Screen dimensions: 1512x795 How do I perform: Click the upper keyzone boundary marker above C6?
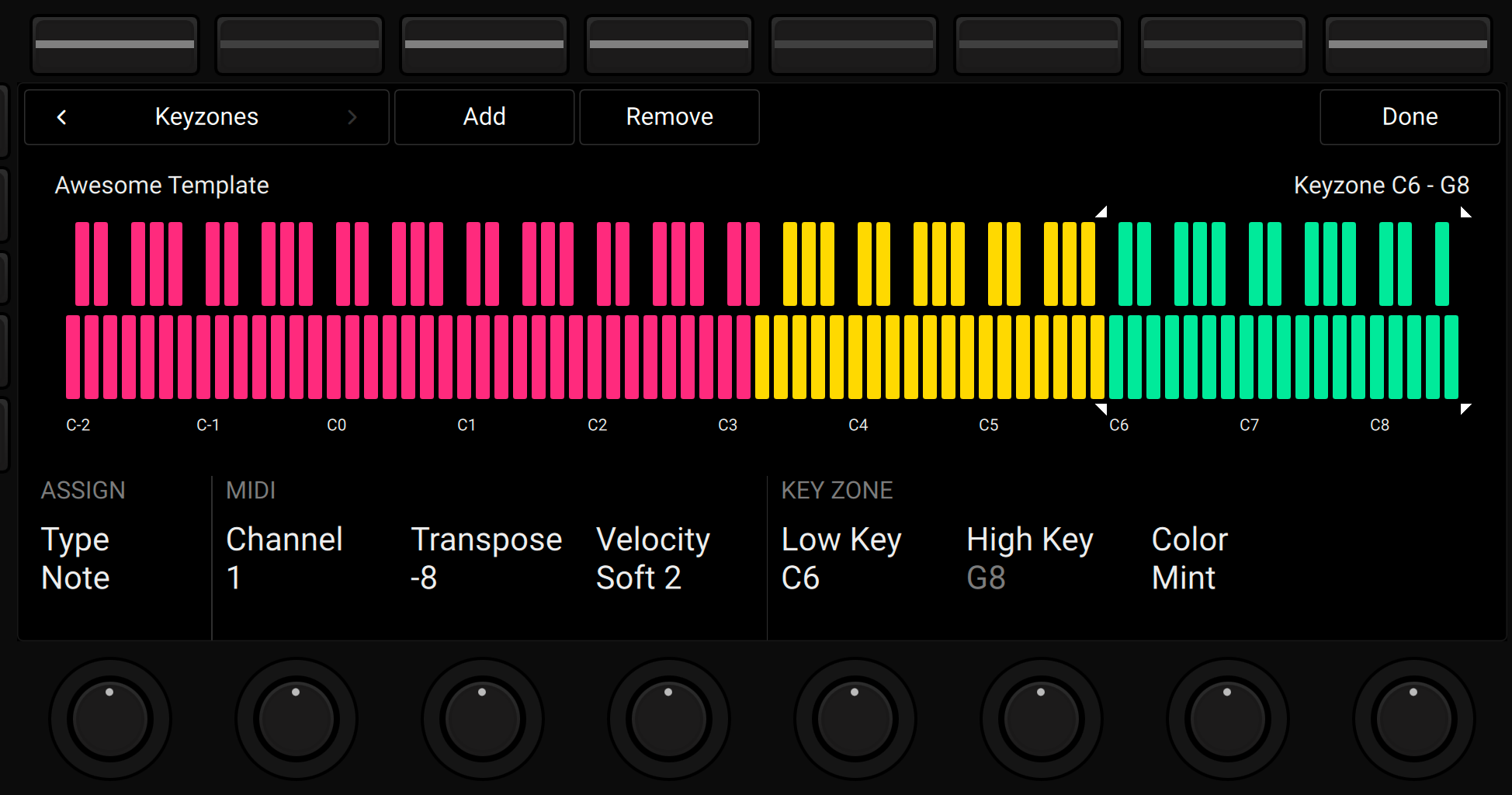point(1101,212)
